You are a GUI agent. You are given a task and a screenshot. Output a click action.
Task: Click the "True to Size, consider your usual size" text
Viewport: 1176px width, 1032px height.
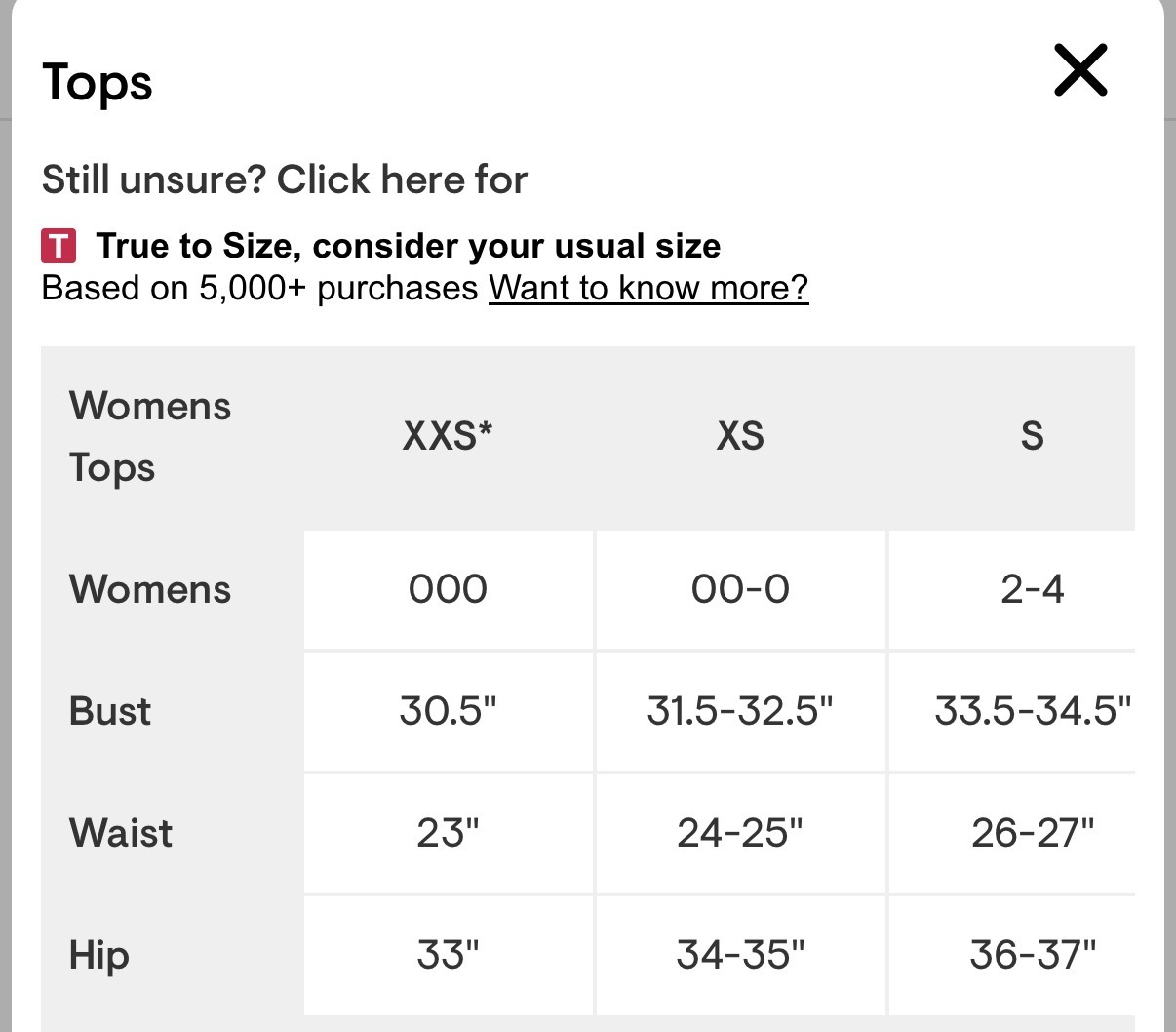408,246
